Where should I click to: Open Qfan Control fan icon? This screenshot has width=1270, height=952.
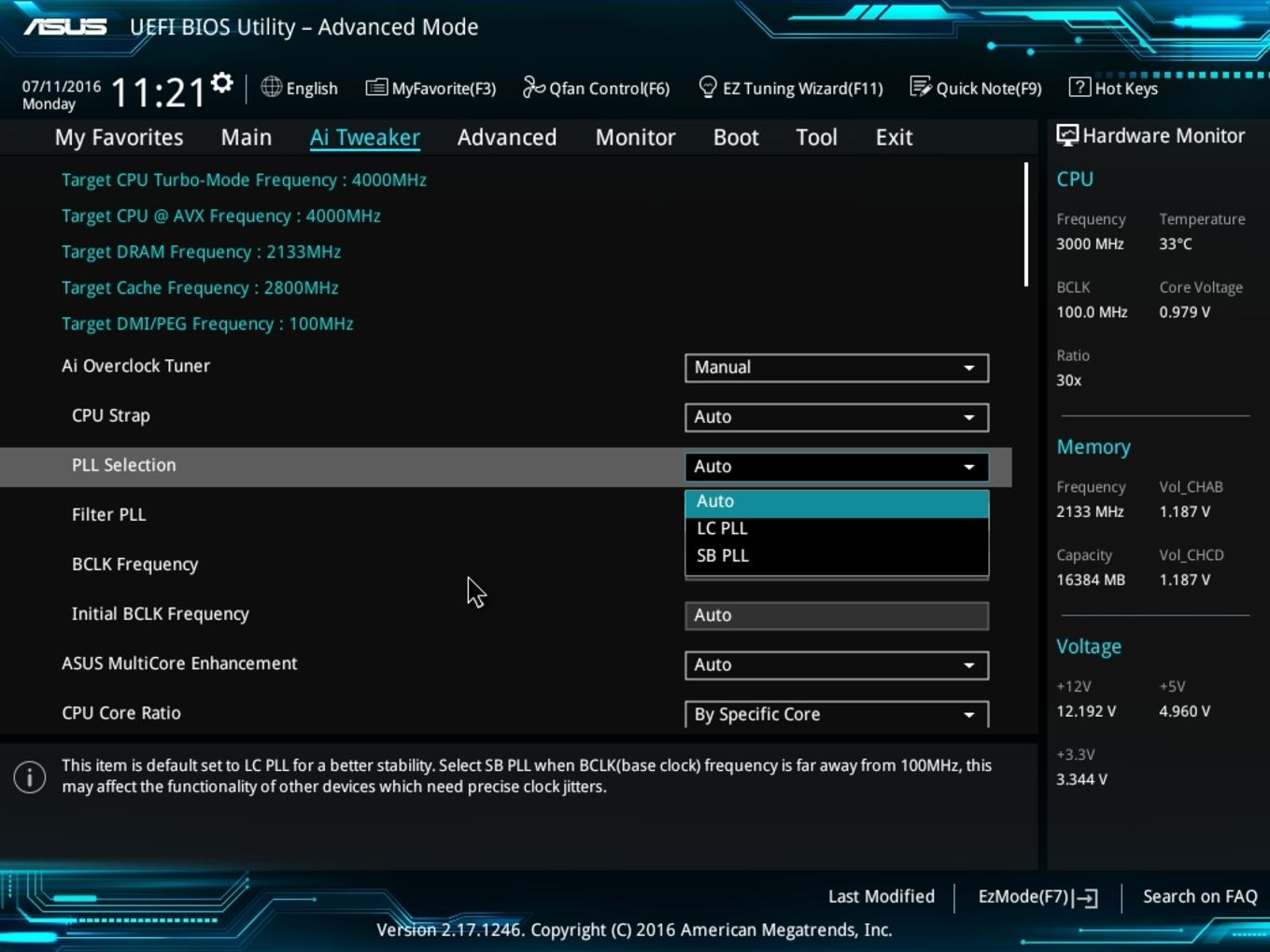533,87
